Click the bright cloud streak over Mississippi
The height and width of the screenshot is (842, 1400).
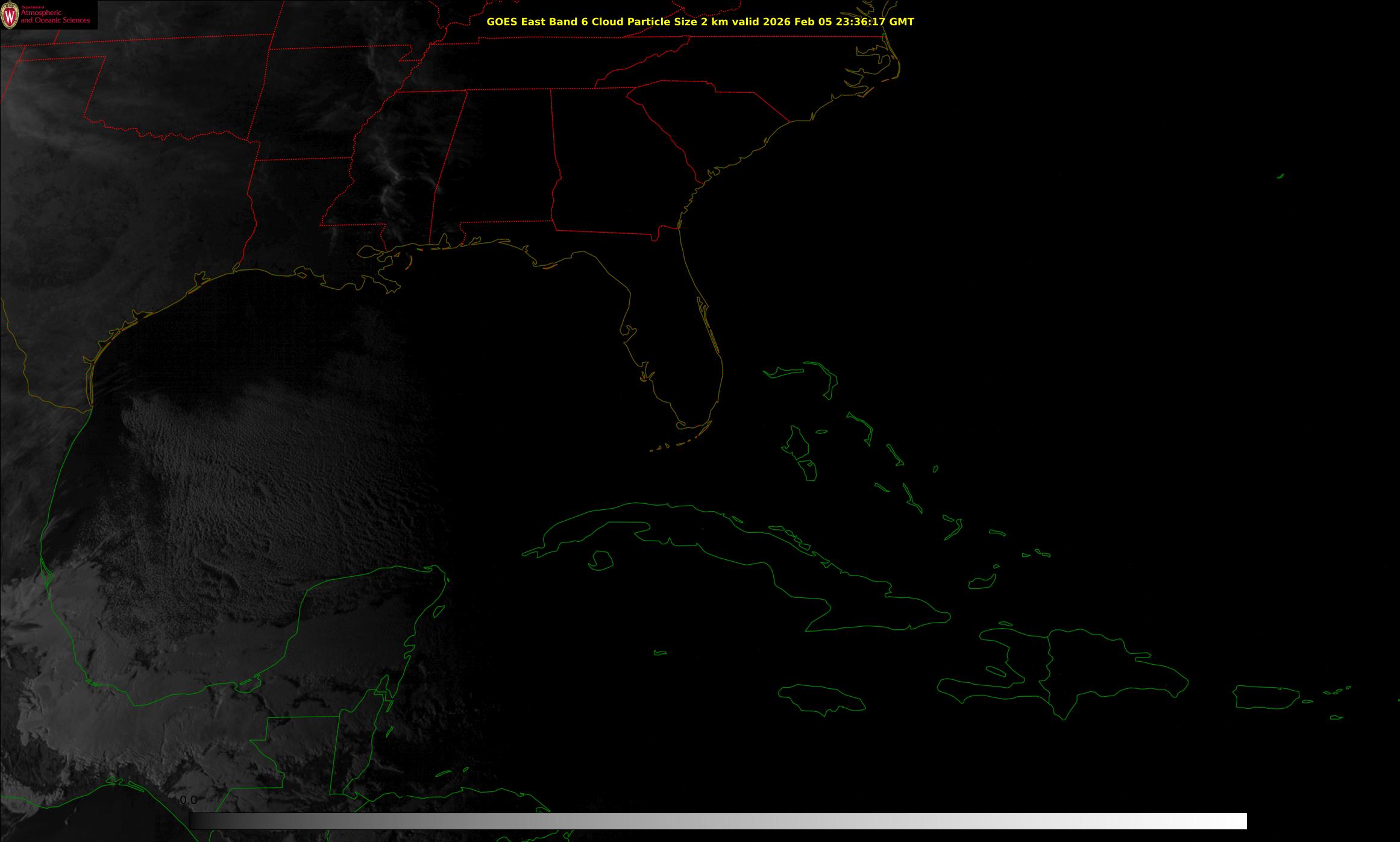[395, 175]
